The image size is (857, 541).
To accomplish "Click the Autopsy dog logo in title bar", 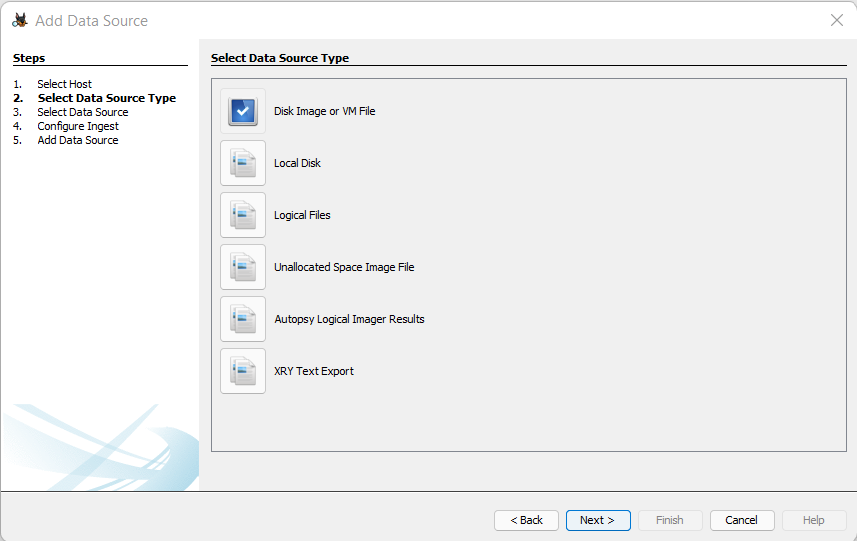I will point(20,20).
